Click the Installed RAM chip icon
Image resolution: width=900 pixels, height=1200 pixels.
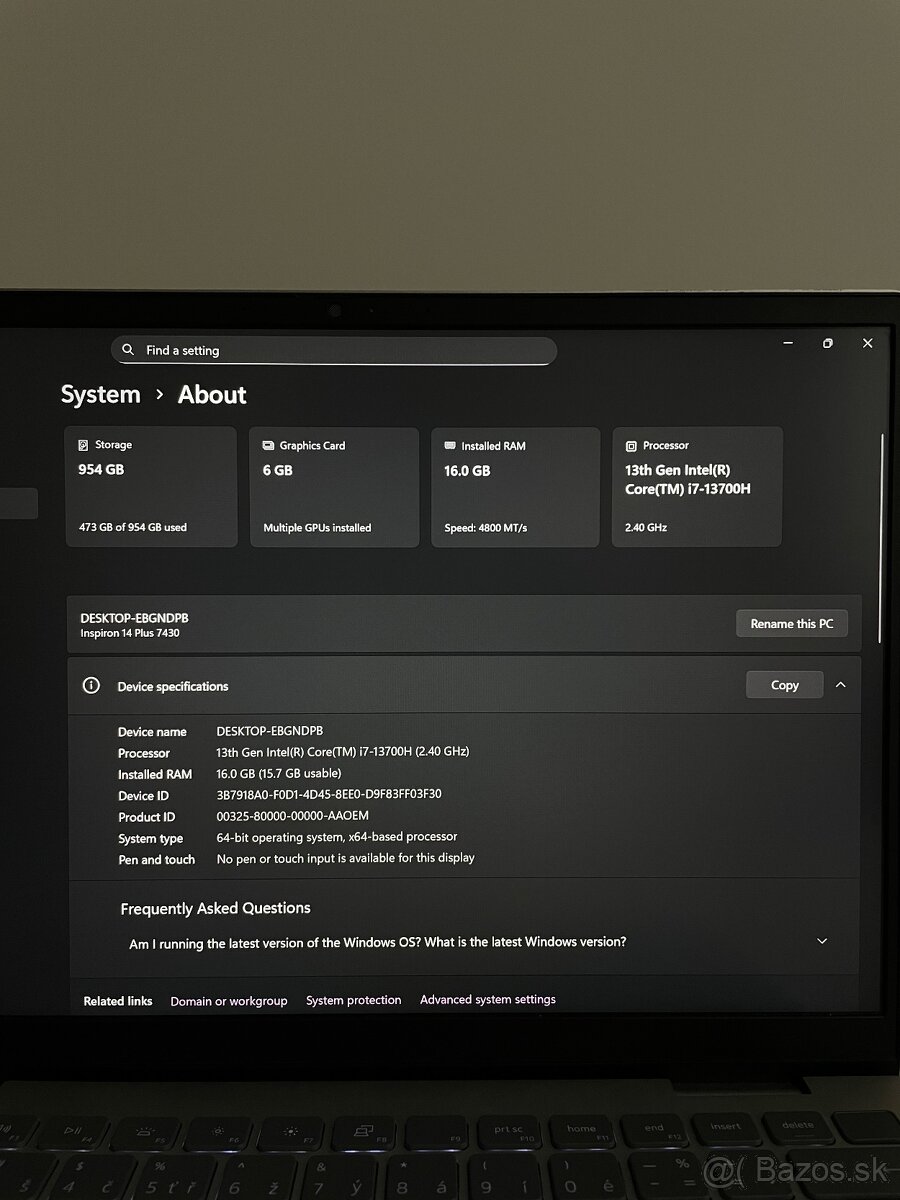(449, 446)
